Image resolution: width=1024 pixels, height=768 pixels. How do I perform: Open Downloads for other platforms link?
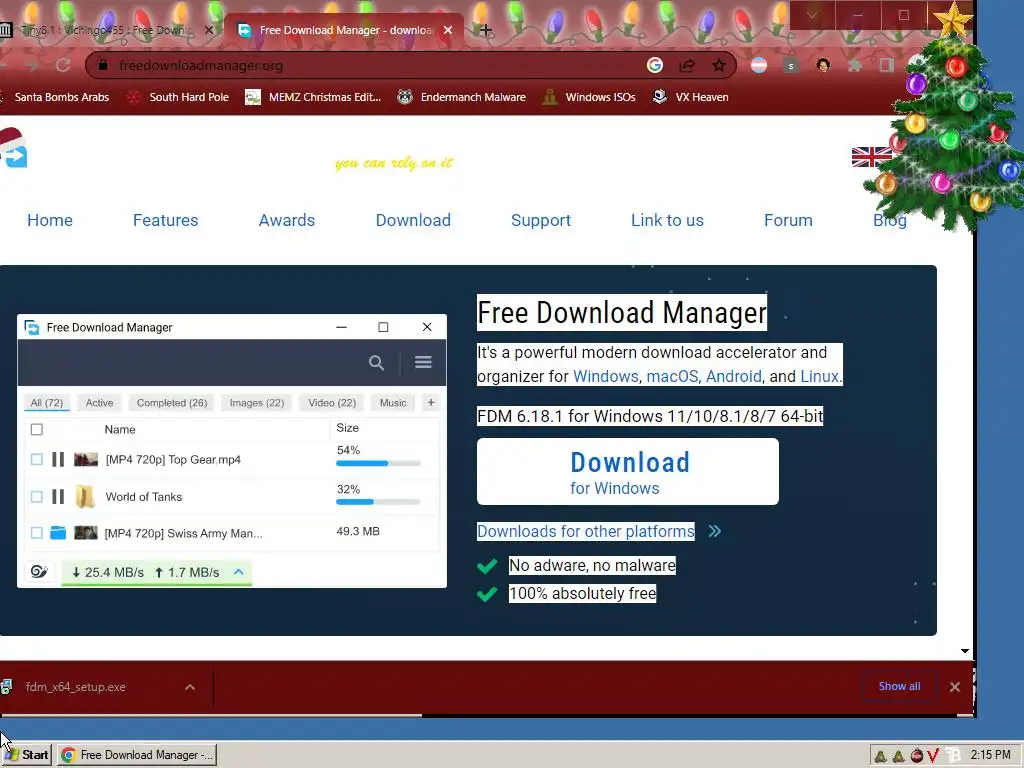click(586, 531)
